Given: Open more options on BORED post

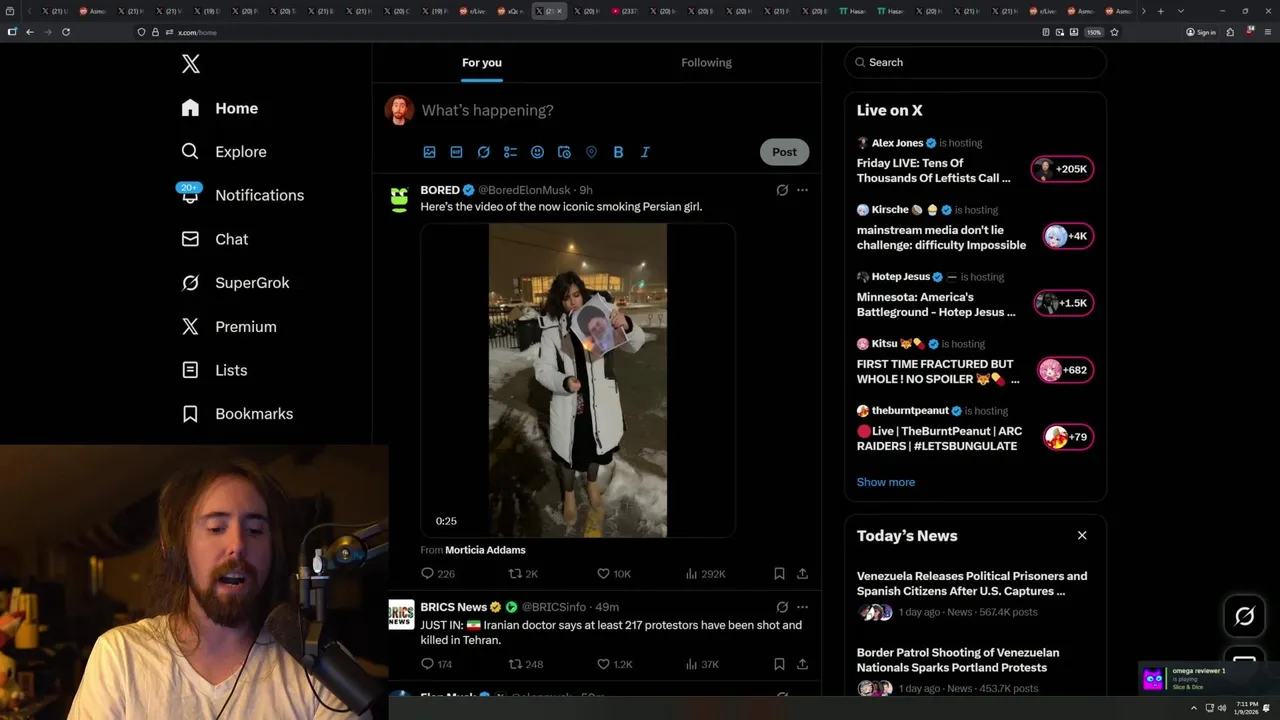Looking at the screenshot, I should (802, 190).
